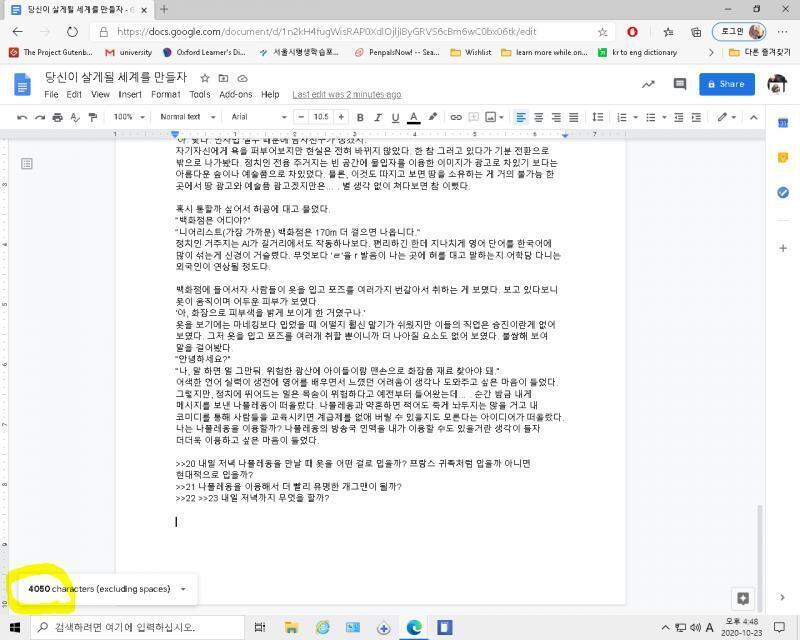Viewport: 800px width, 640px height.
Task: Click the Print icon
Action: (58, 117)
